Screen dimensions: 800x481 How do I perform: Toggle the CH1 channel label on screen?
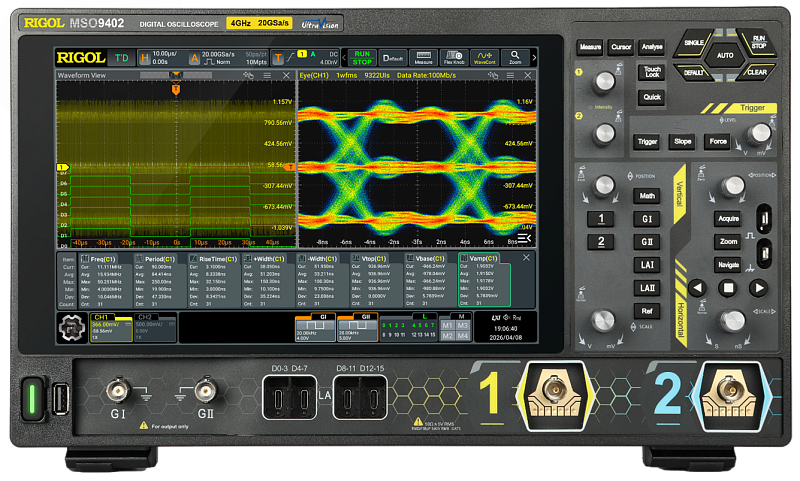coord(102,317)
